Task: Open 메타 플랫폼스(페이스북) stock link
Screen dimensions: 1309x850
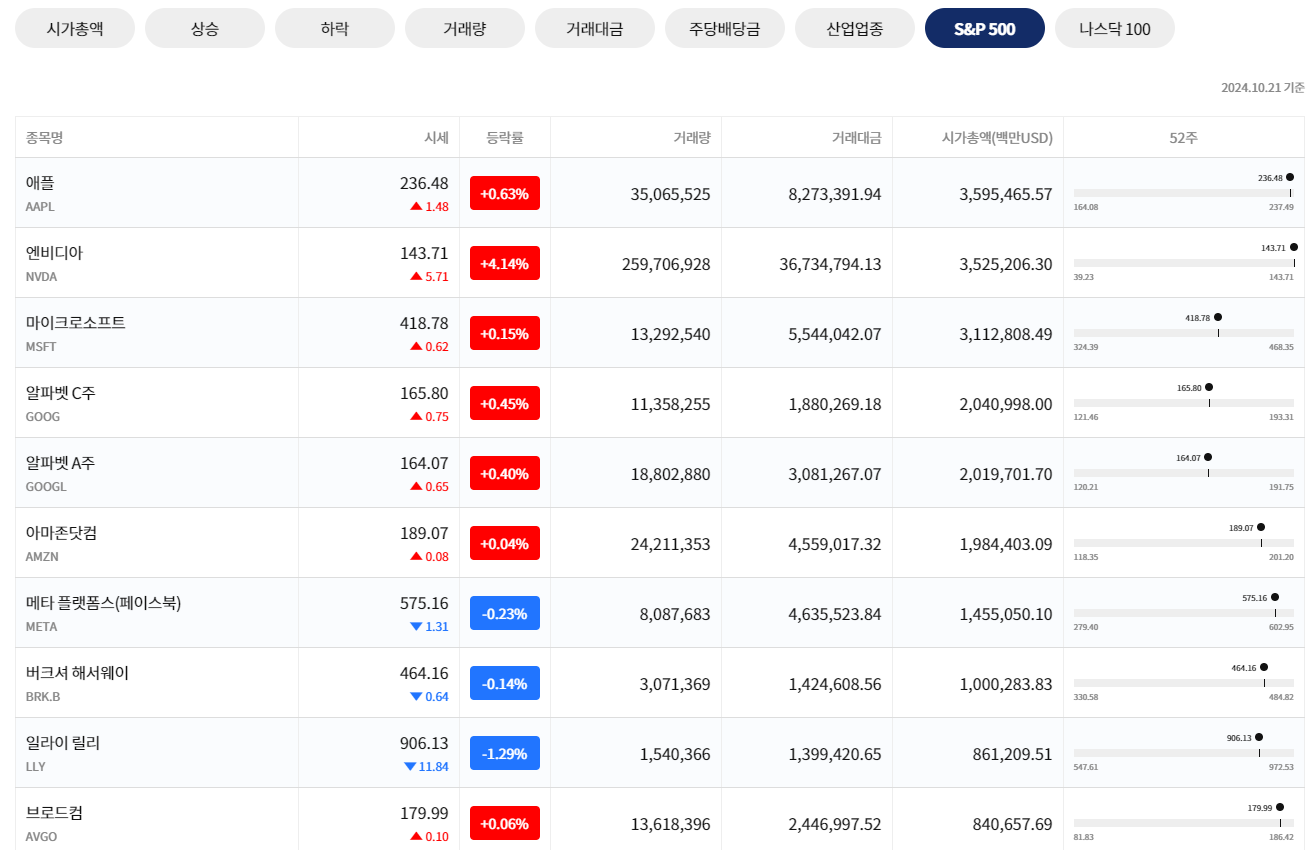Action: click(x=104, y=603)
